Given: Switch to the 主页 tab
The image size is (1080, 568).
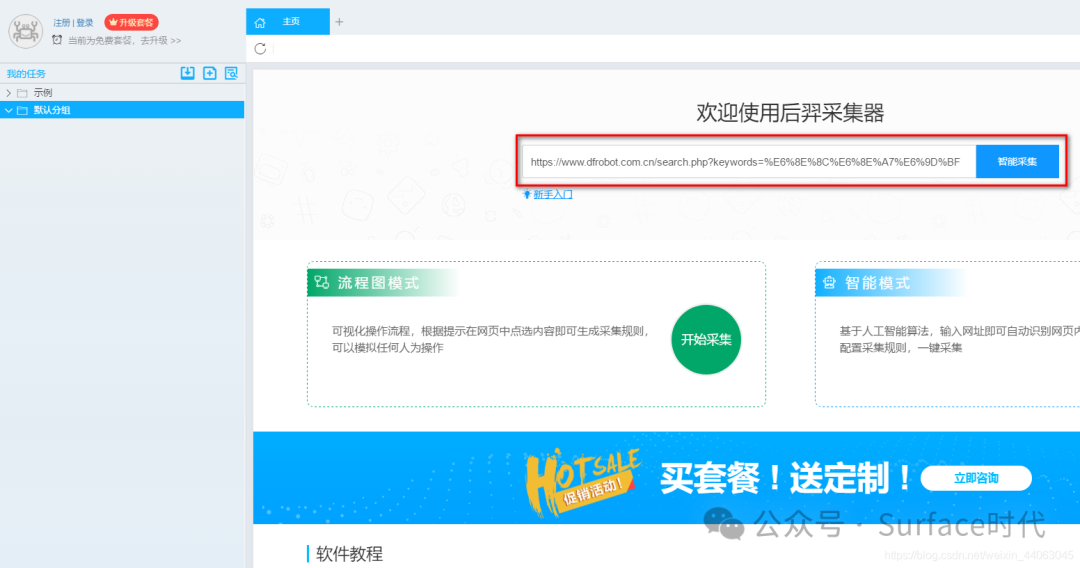Looking at the screenshot, I should (x=288, y=22).
